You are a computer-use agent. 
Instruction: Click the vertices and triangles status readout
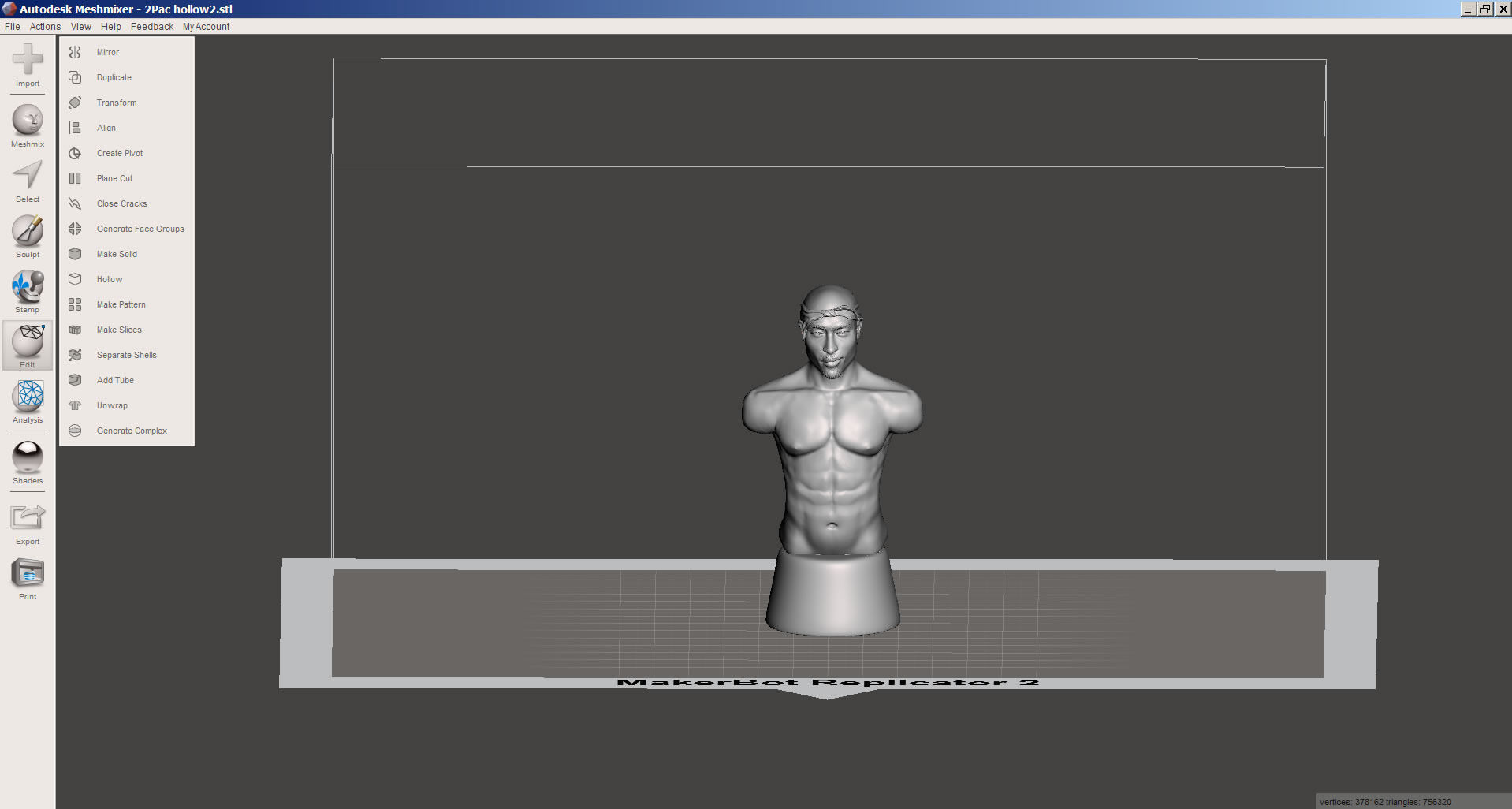tap(1385, 802)
